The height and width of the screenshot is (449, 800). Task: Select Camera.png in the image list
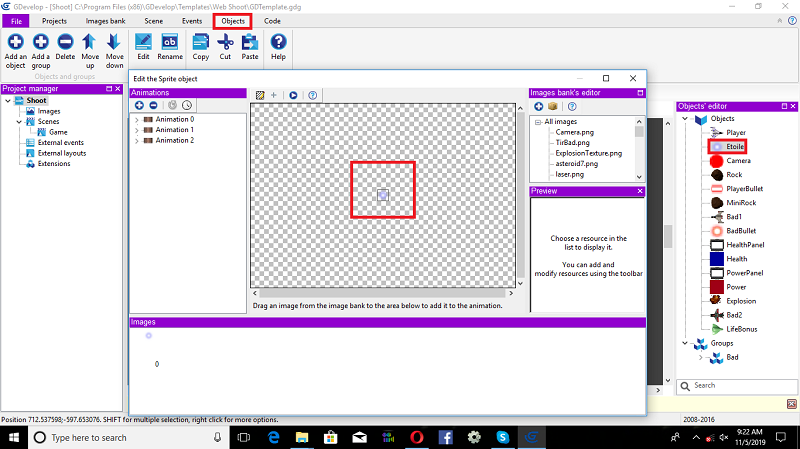[x=574, y=132]
